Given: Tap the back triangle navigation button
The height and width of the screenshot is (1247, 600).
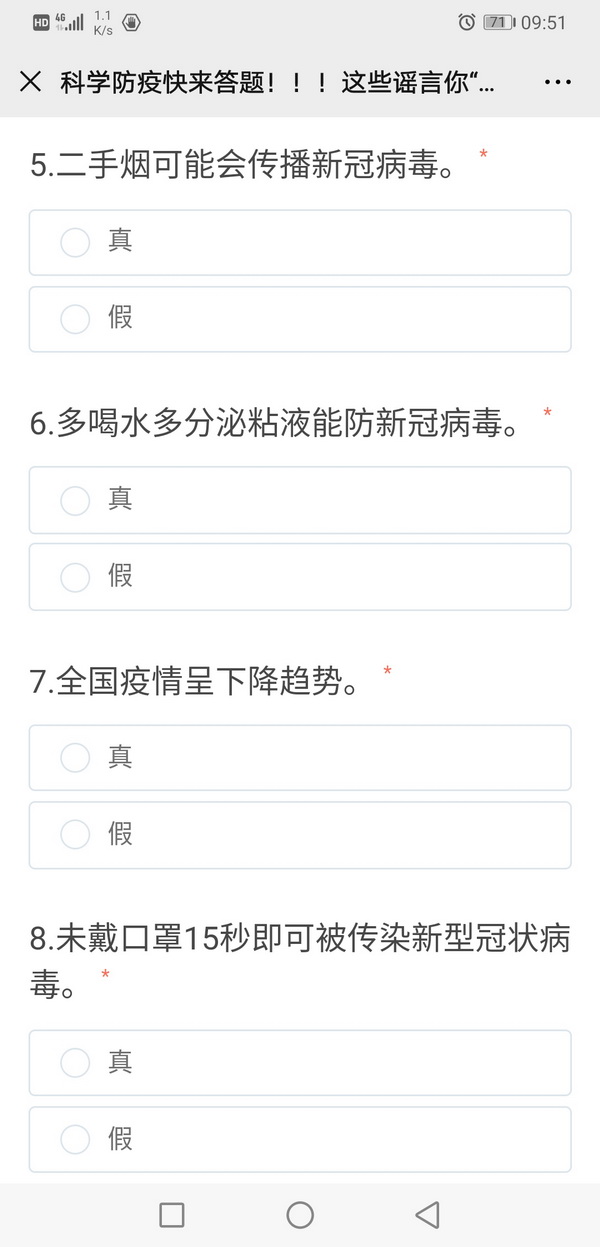Looking at the screenshot, I should coord(429,1215).
